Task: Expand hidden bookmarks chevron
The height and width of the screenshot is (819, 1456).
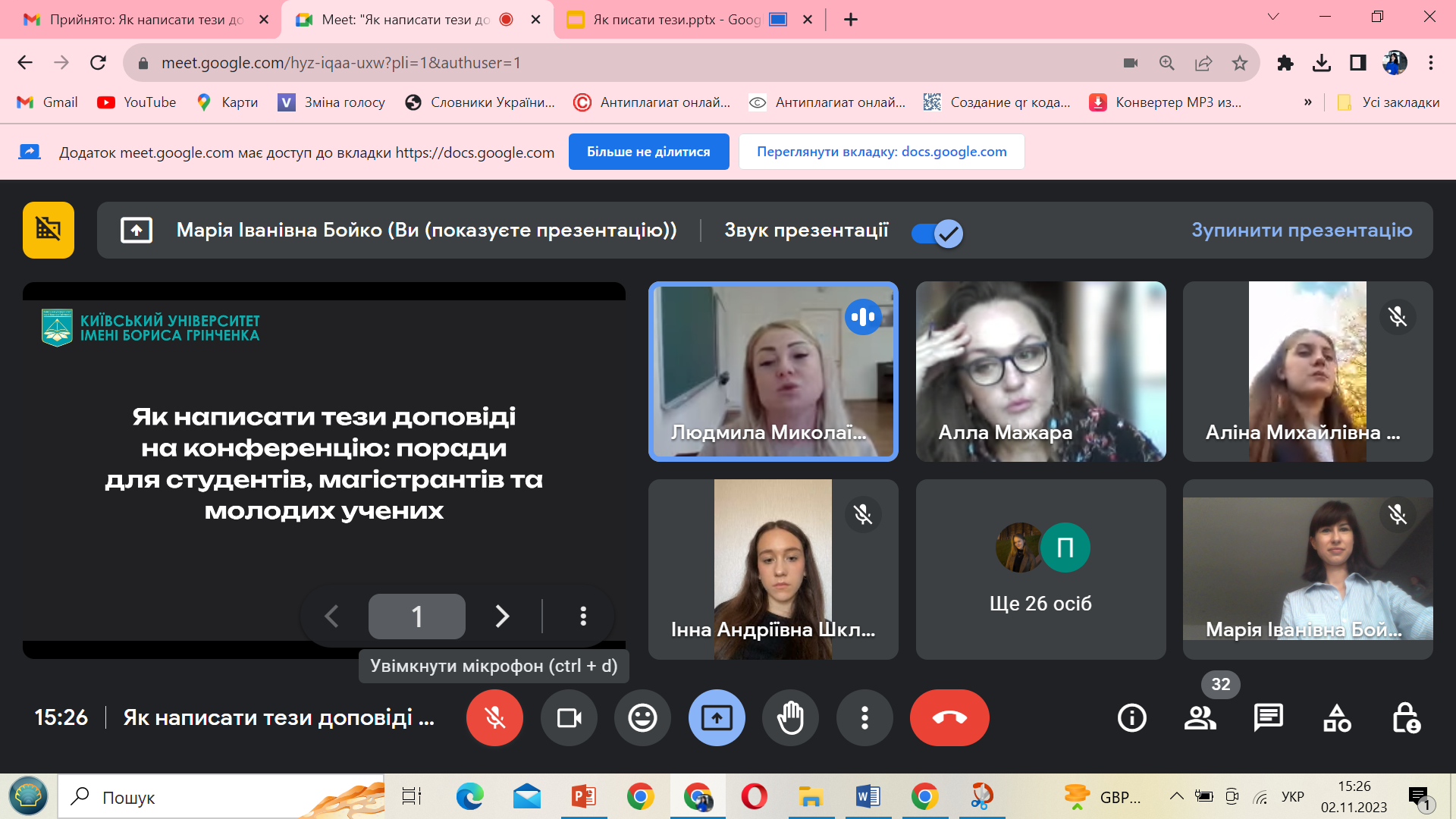Action: (1307, 102)
